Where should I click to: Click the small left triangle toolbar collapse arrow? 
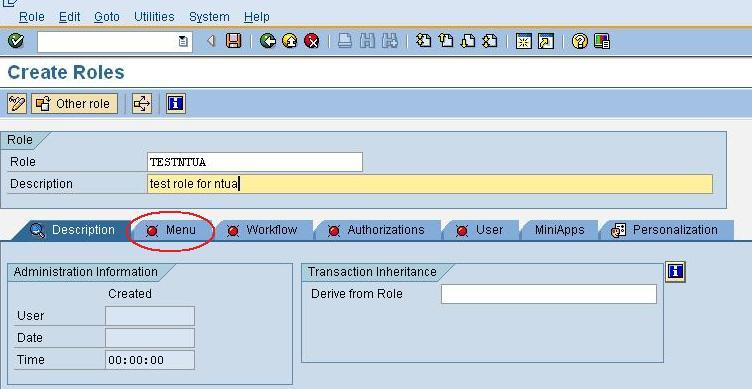(211, 41)
